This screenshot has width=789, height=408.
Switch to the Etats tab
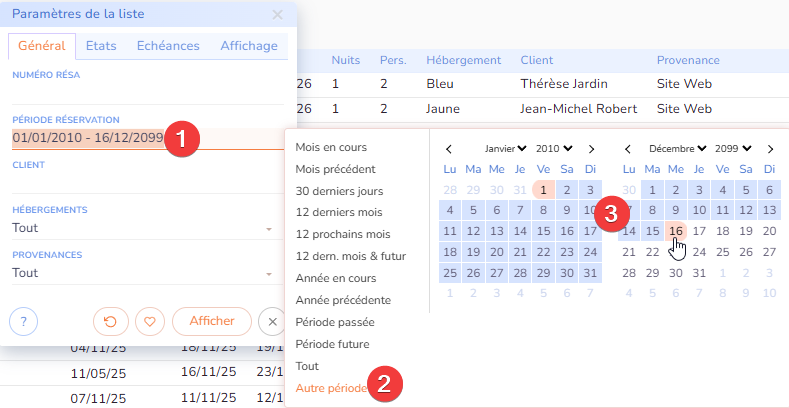coord(101,46)
